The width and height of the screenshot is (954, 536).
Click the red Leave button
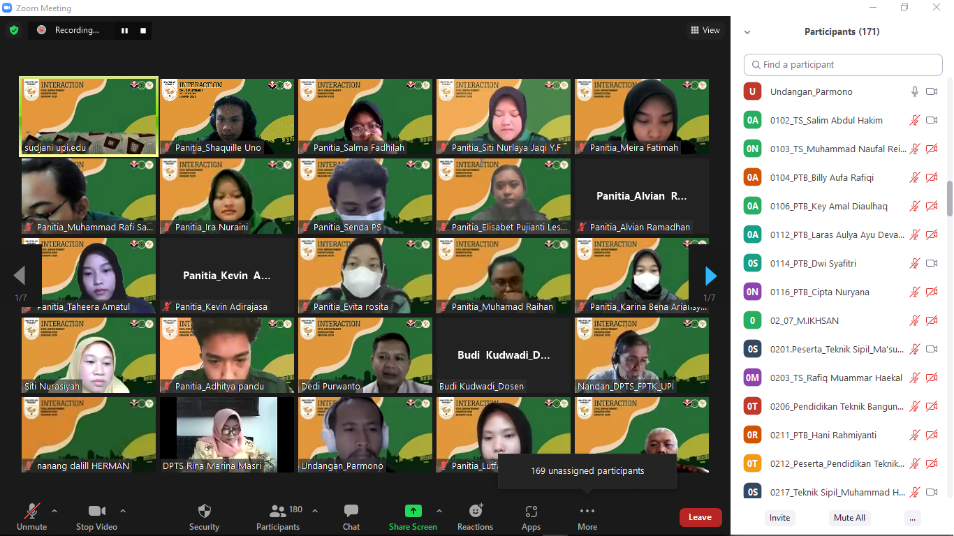[700, 517]
